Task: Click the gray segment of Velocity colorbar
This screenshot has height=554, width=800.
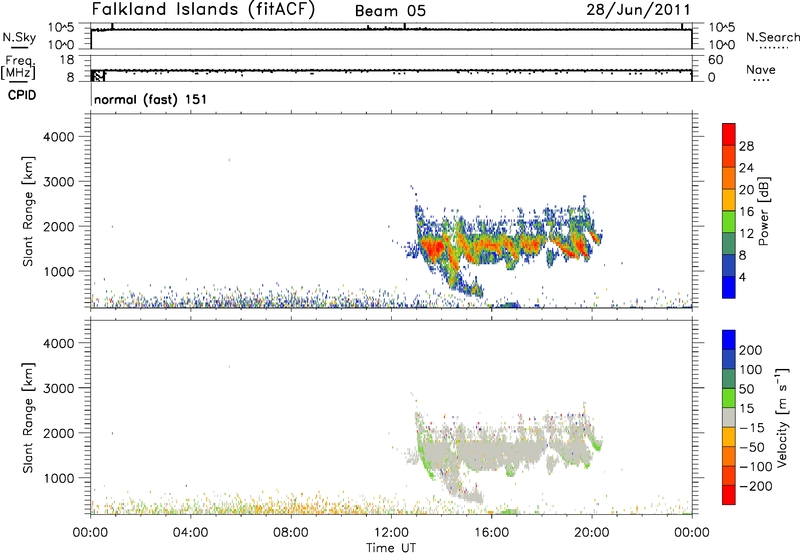Action: [x=729, y=418]
